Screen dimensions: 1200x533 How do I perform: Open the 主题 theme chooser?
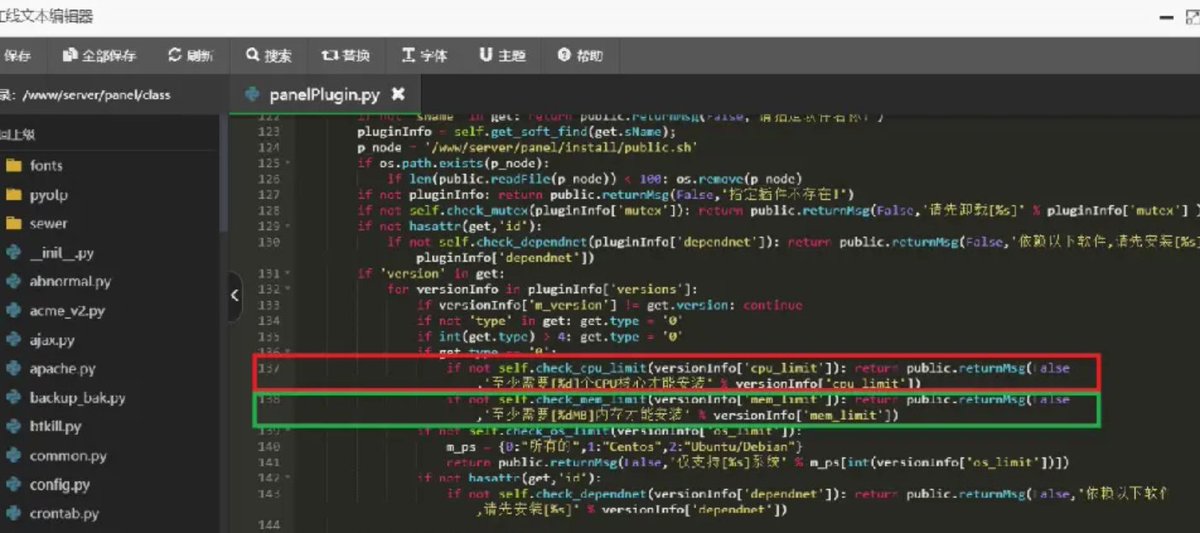pos(502,55)
